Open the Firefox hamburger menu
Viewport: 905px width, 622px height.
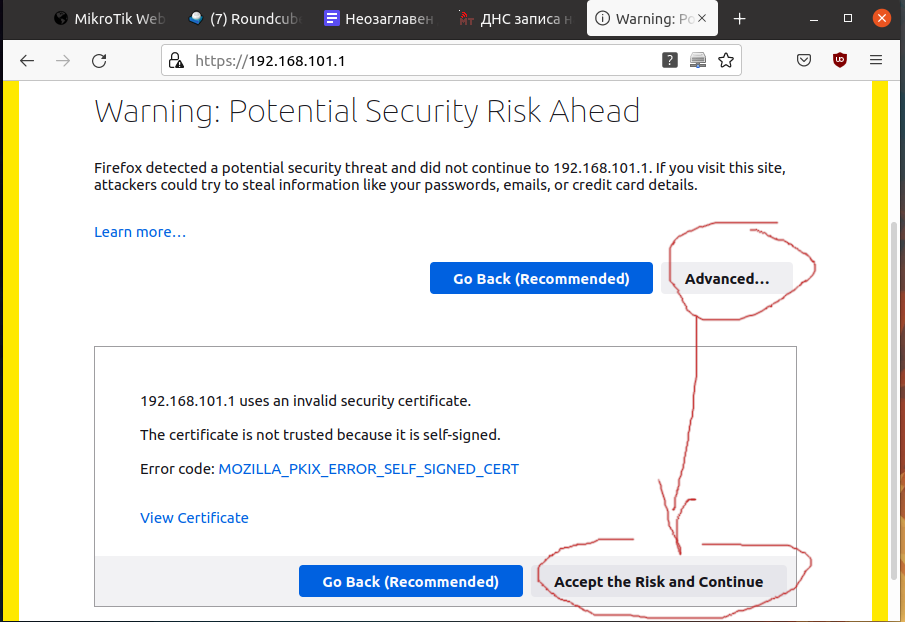pyautogui.click(x=876, y=61)
